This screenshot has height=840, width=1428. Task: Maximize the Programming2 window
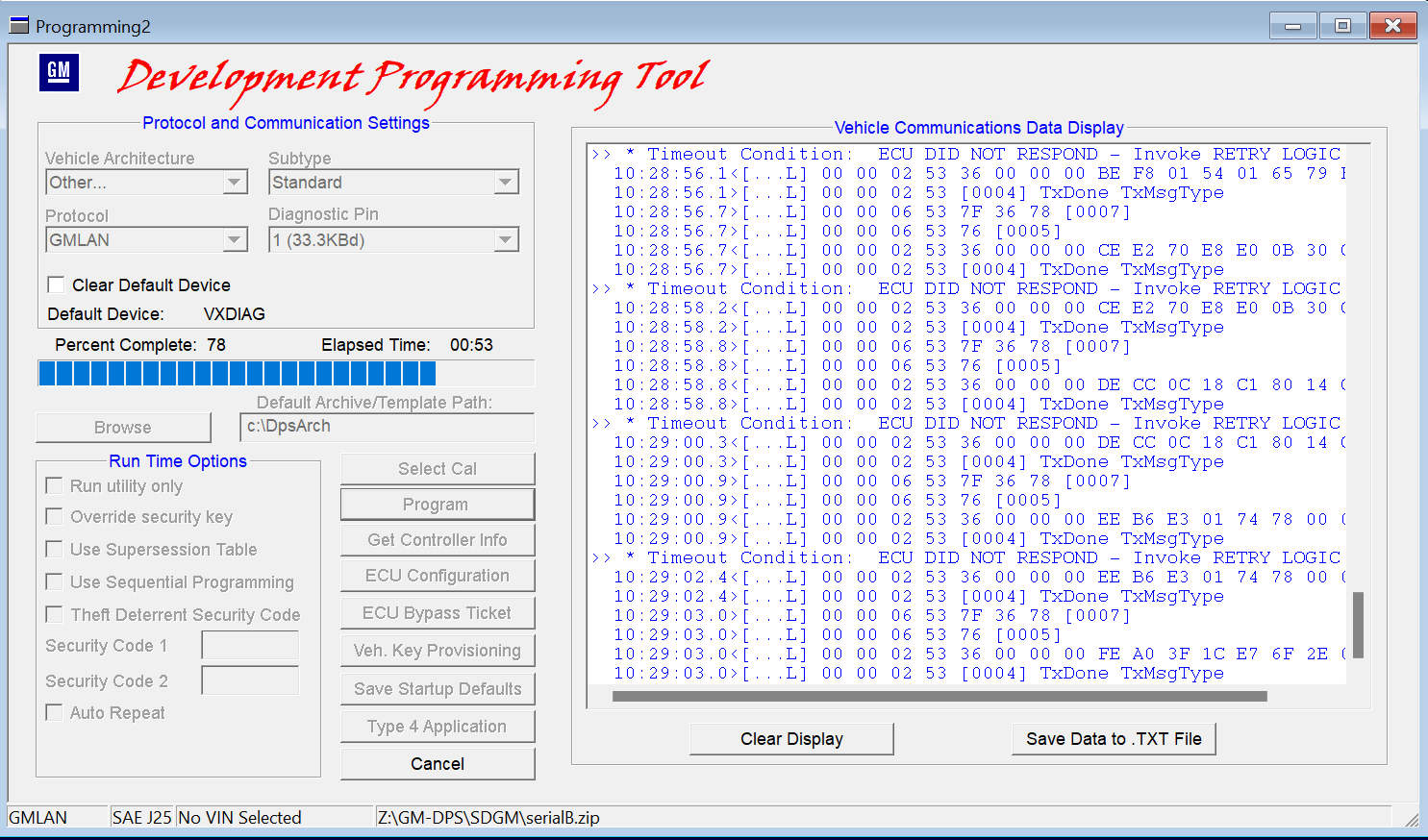tap(1342, 26)
